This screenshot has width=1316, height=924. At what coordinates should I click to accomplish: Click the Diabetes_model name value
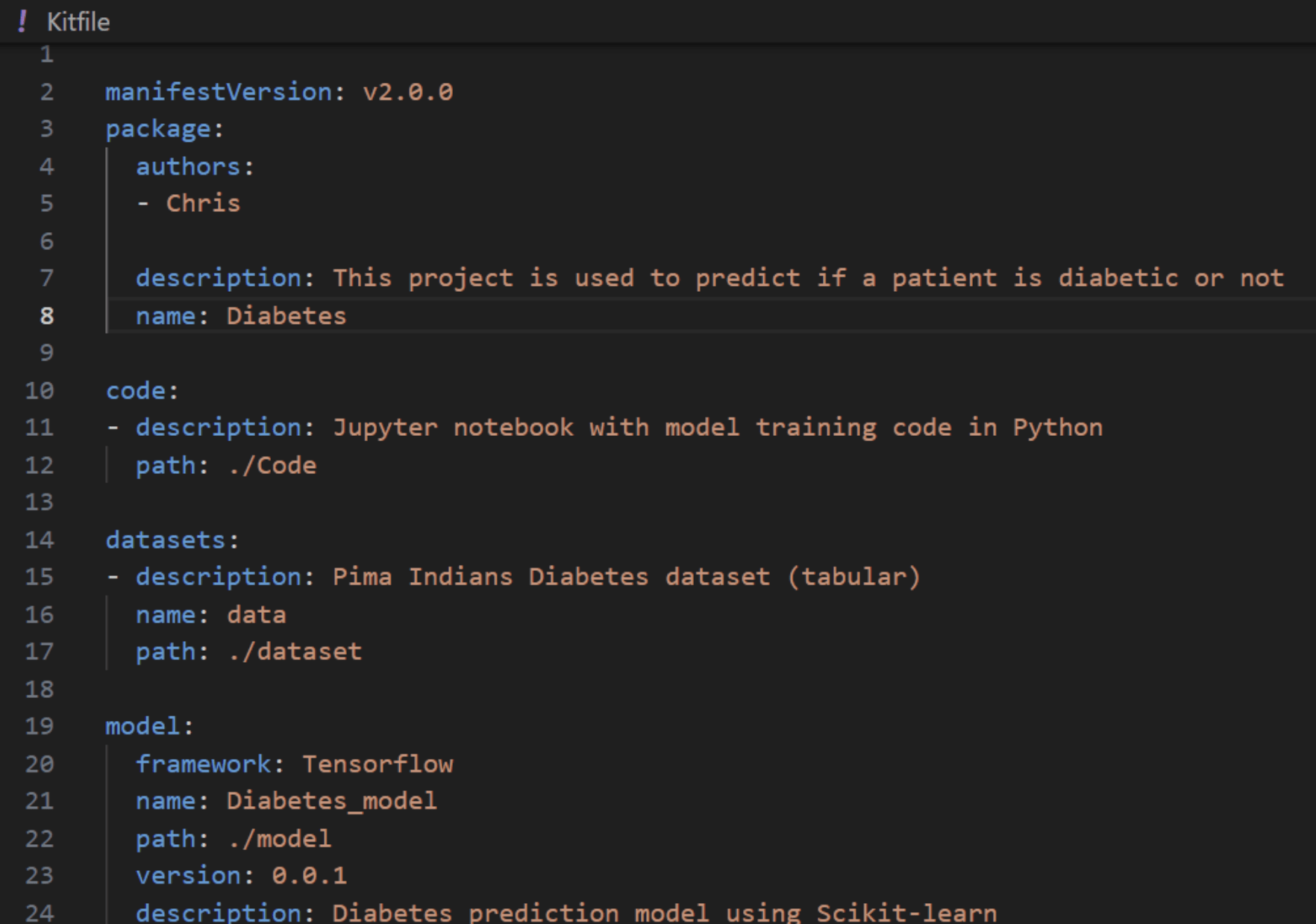(332, 801)
